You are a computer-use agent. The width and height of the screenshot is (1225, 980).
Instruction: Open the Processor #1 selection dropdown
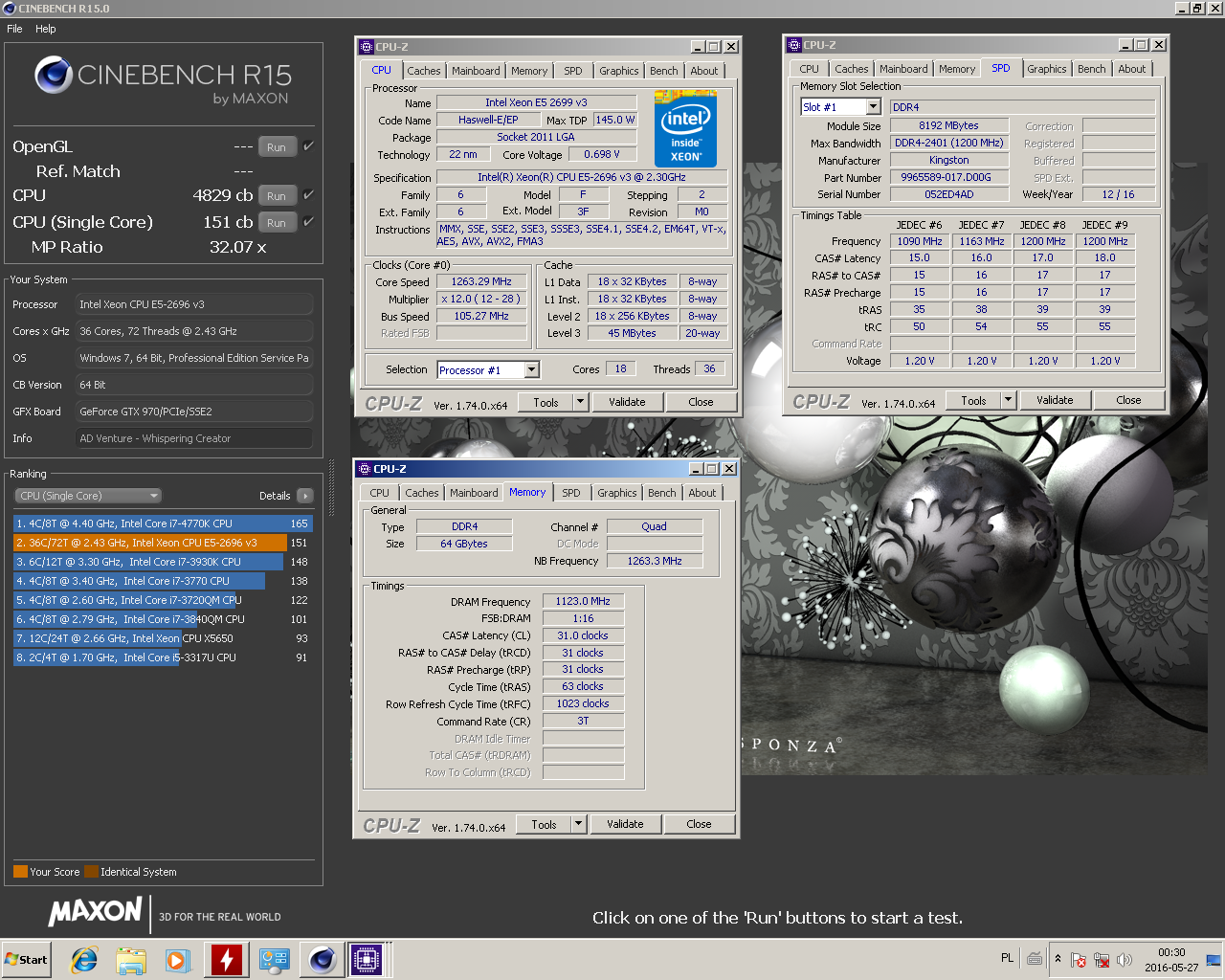[x=532, y=370]
